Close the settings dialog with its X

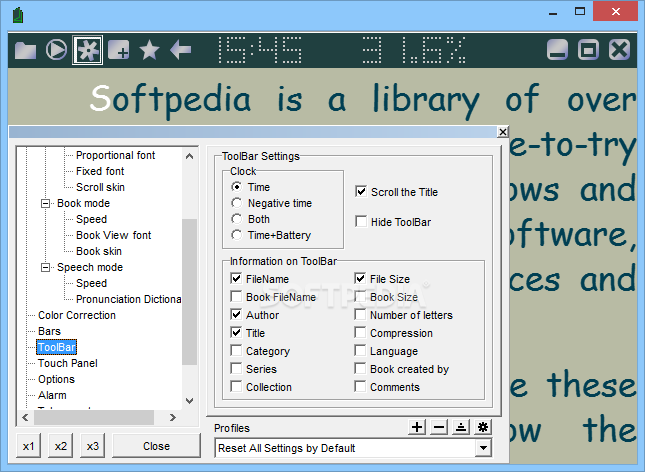point(503,132)
